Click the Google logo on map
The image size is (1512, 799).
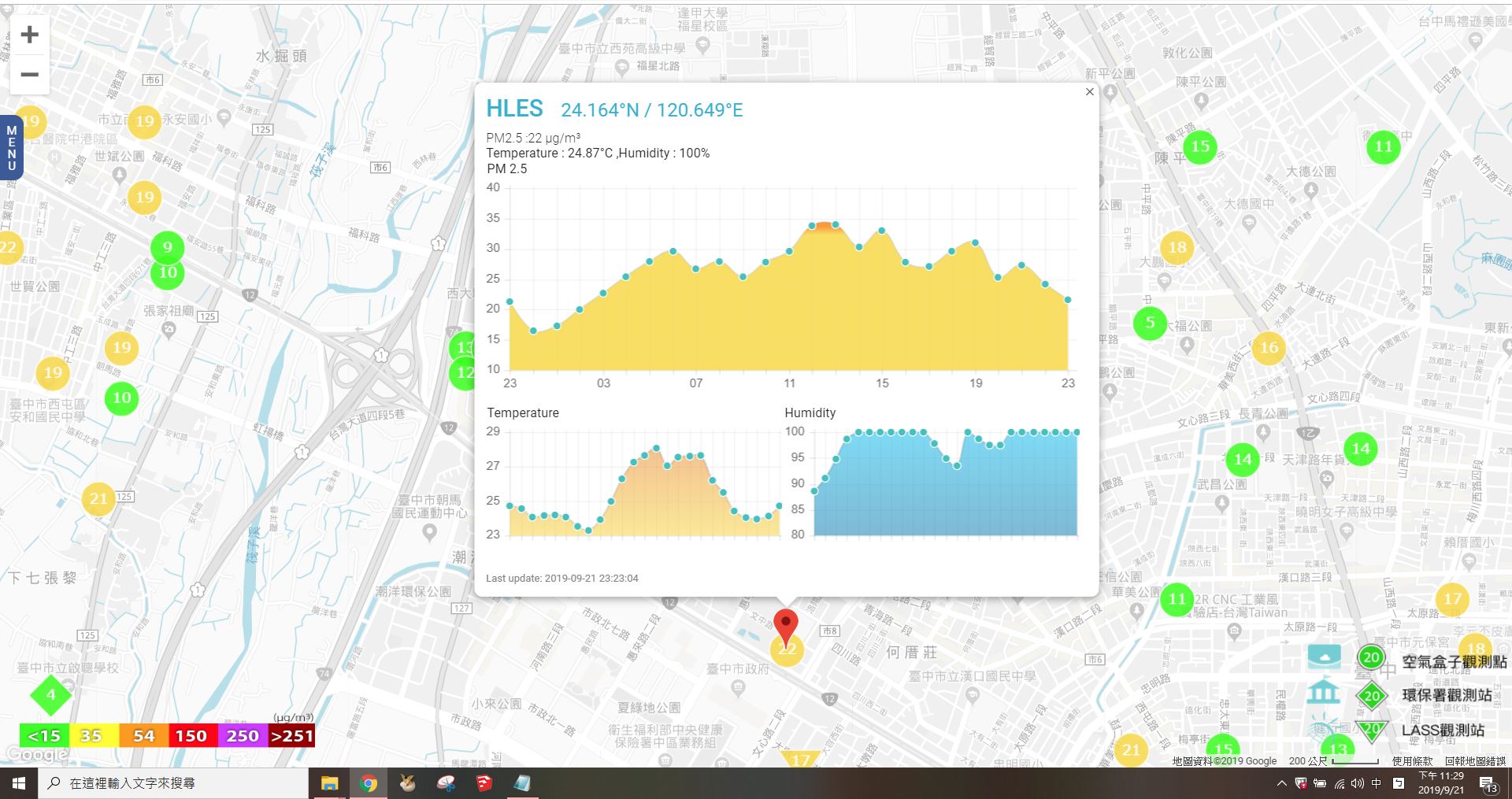coord(35,756)
